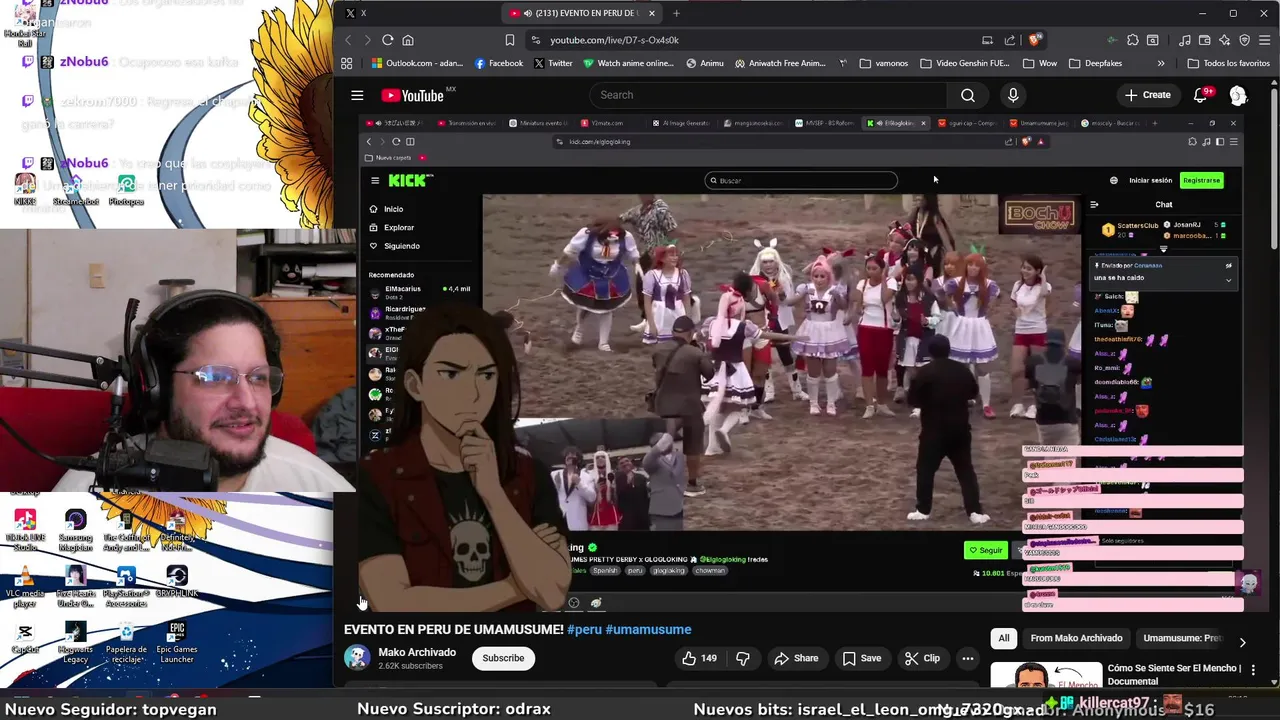1280x720 pixels.
Task: Click the YouTube search magnifier button
Action: click(967, 95)
